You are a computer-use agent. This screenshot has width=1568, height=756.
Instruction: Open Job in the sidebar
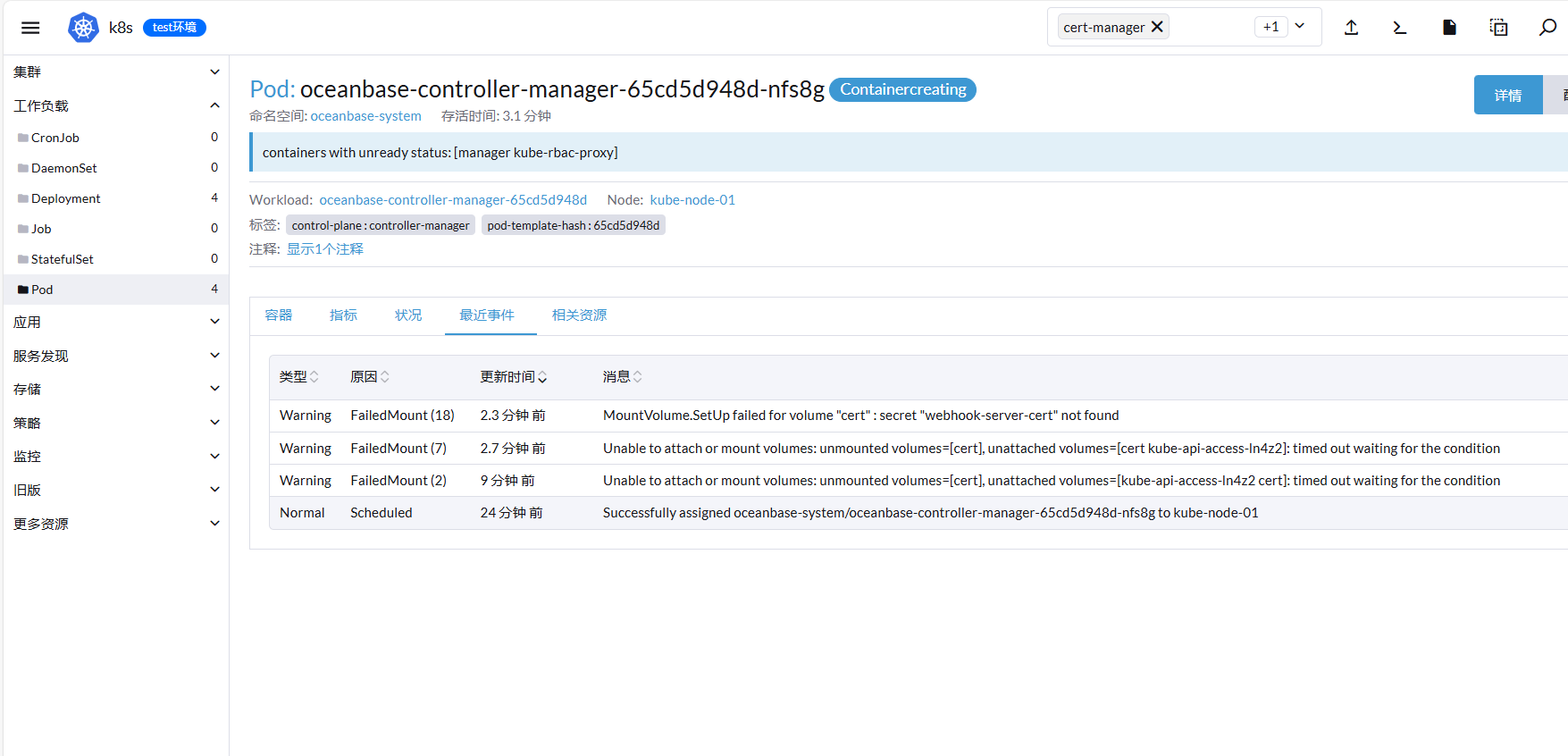click(x=41, y=229)
